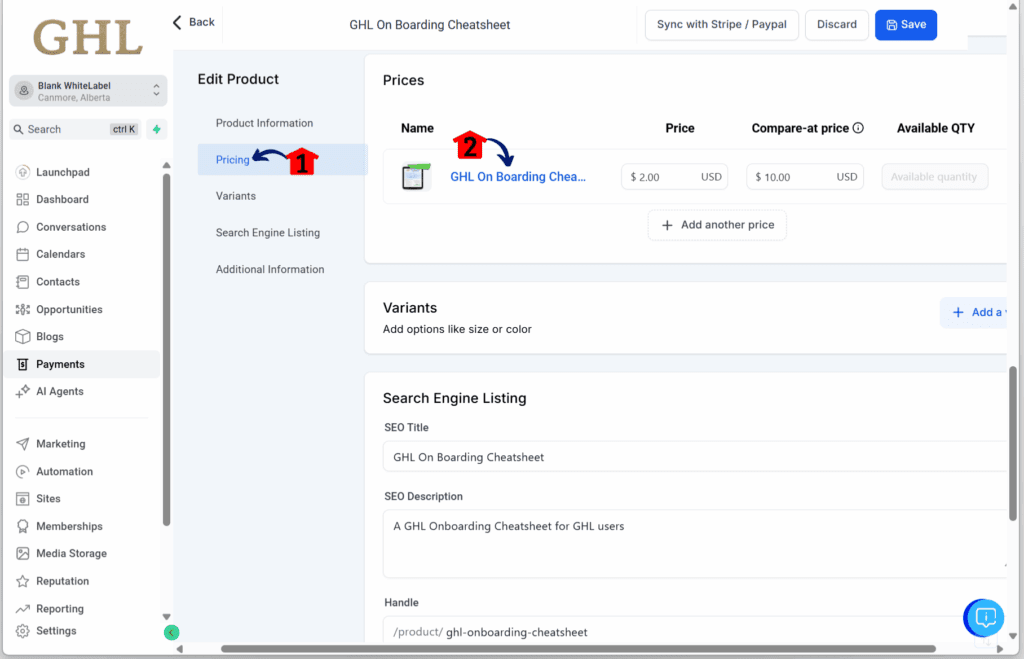Click the Contacts icon
The width and height of the screenshot is (1024, 659).
click(23, 281)
